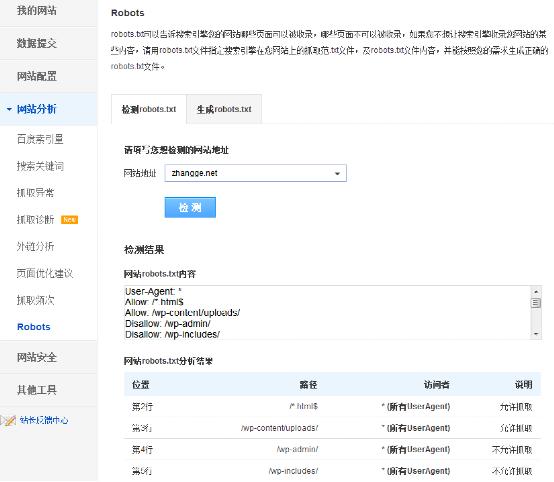Select the 第2行 table cell
Viewport: 554px width, 482px height.
pos(142,407)
